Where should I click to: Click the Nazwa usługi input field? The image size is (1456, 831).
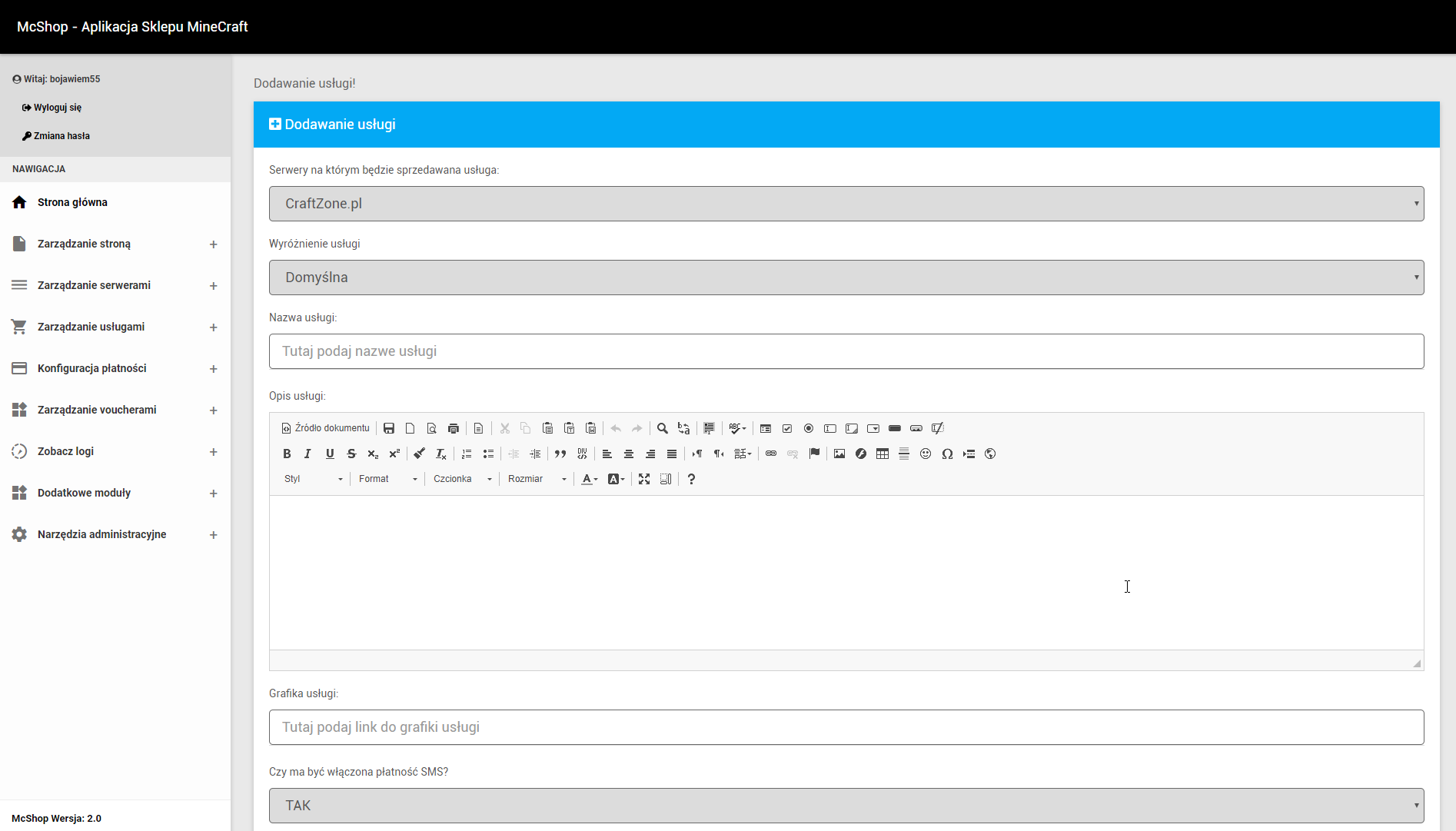coord(846,351)
